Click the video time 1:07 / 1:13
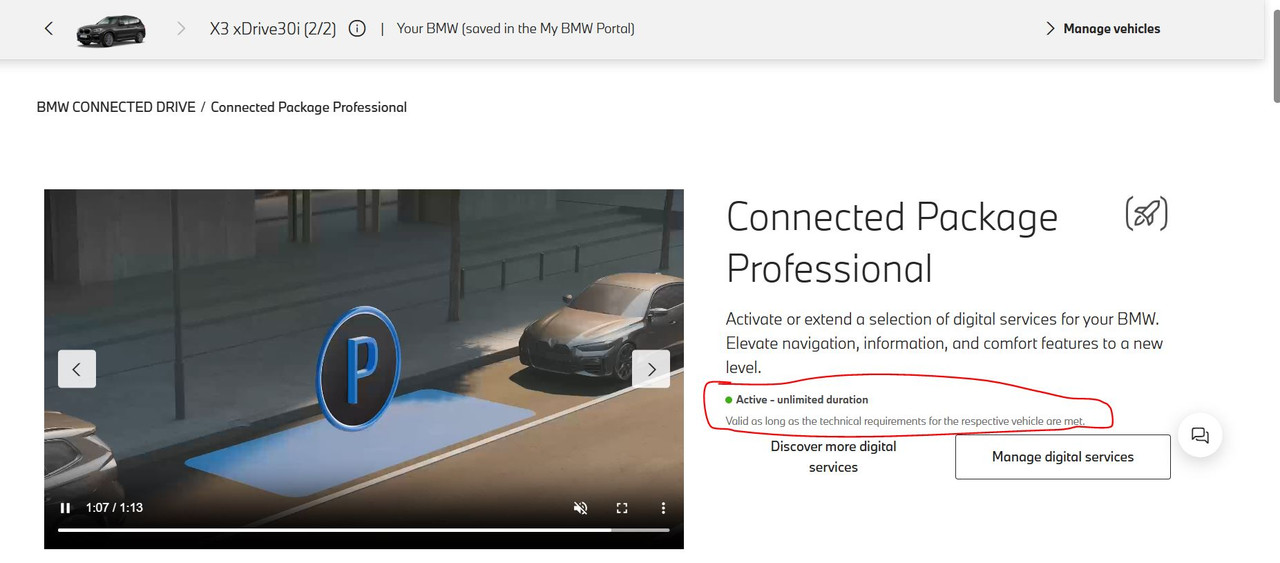 [114, 508]
